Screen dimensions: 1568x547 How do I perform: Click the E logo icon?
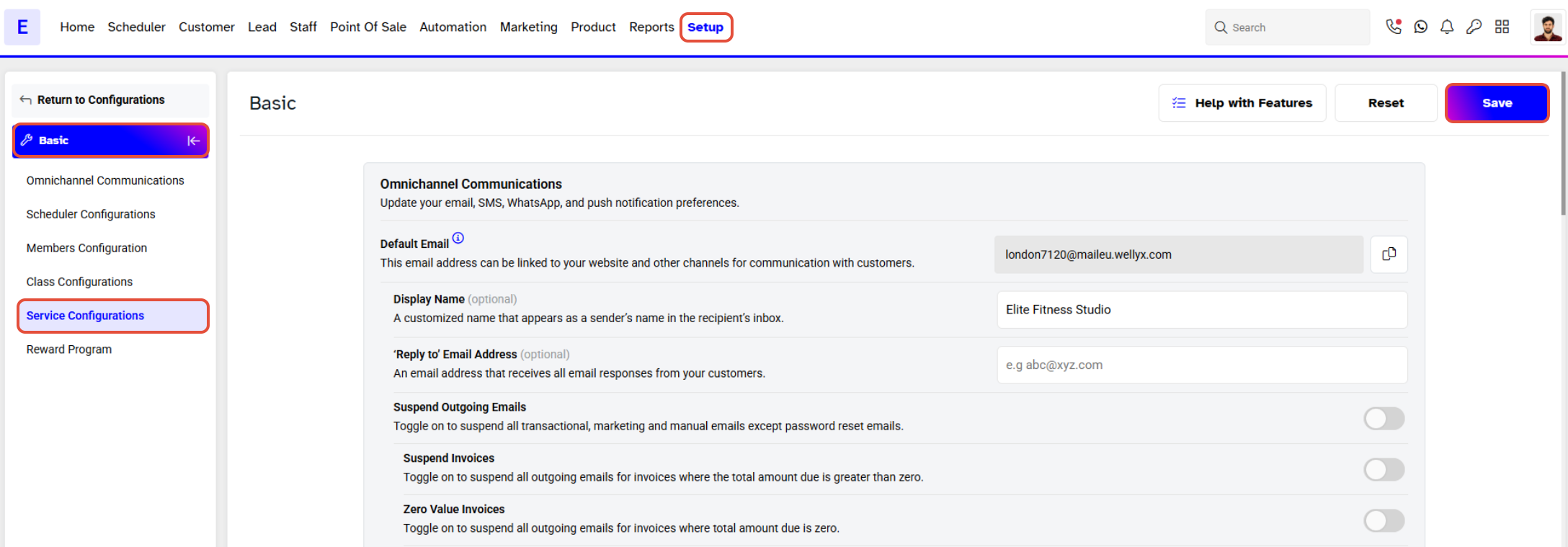pyautogui.click(x=22, y=27)
